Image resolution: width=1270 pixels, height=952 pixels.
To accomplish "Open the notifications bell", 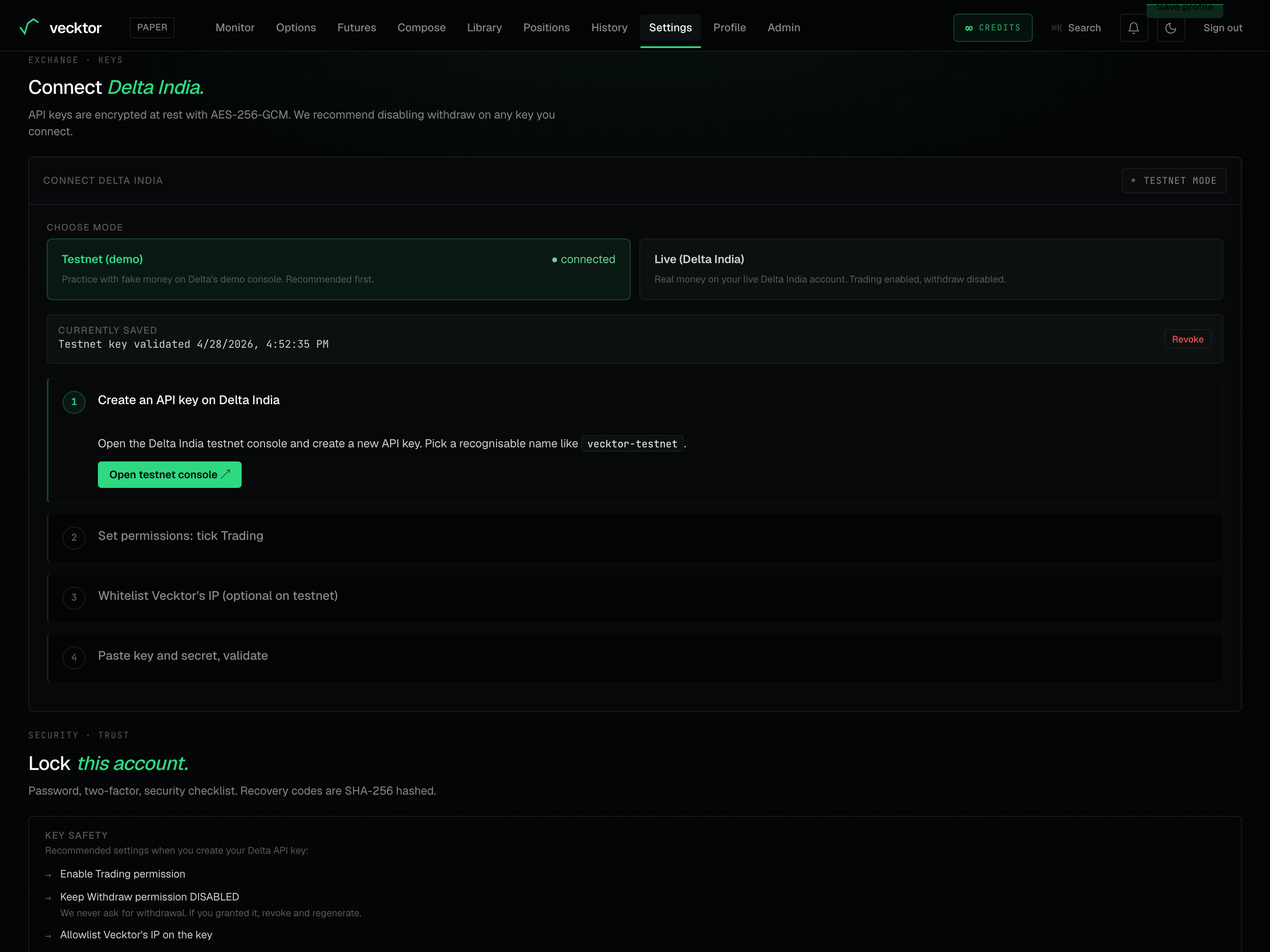I will 1133,27.
